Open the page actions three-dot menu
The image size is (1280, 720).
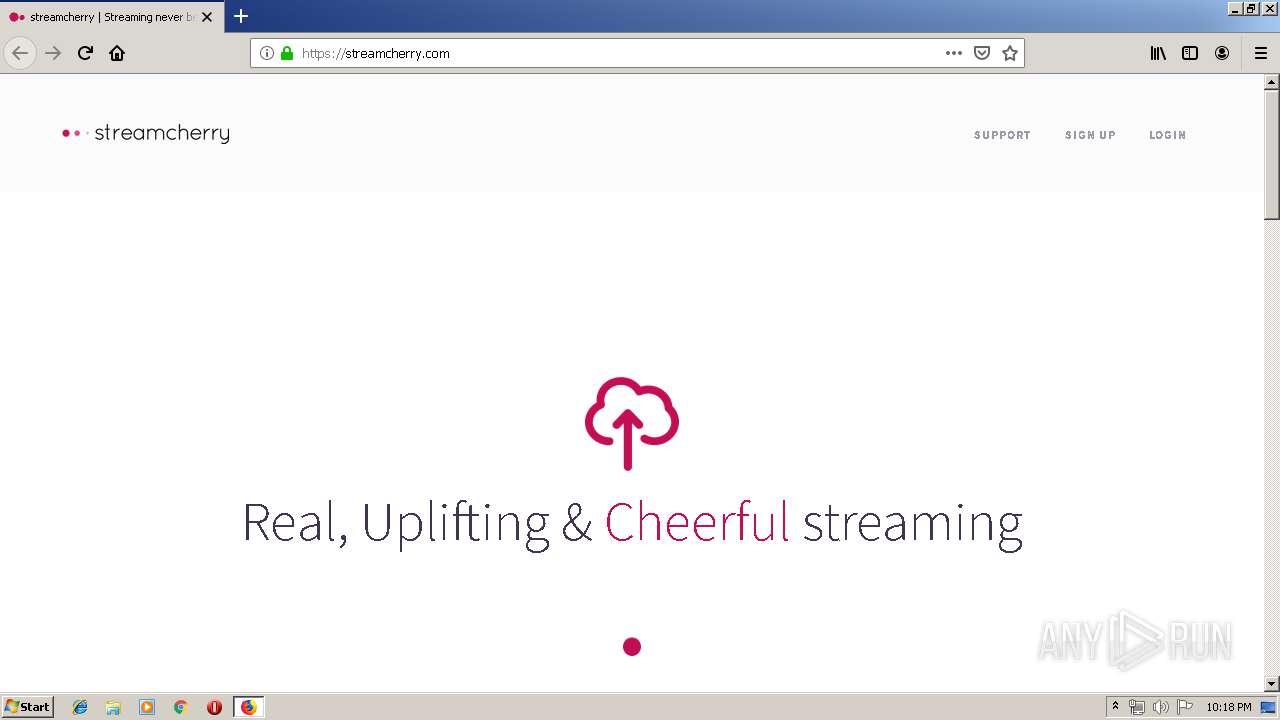(954, 53)
